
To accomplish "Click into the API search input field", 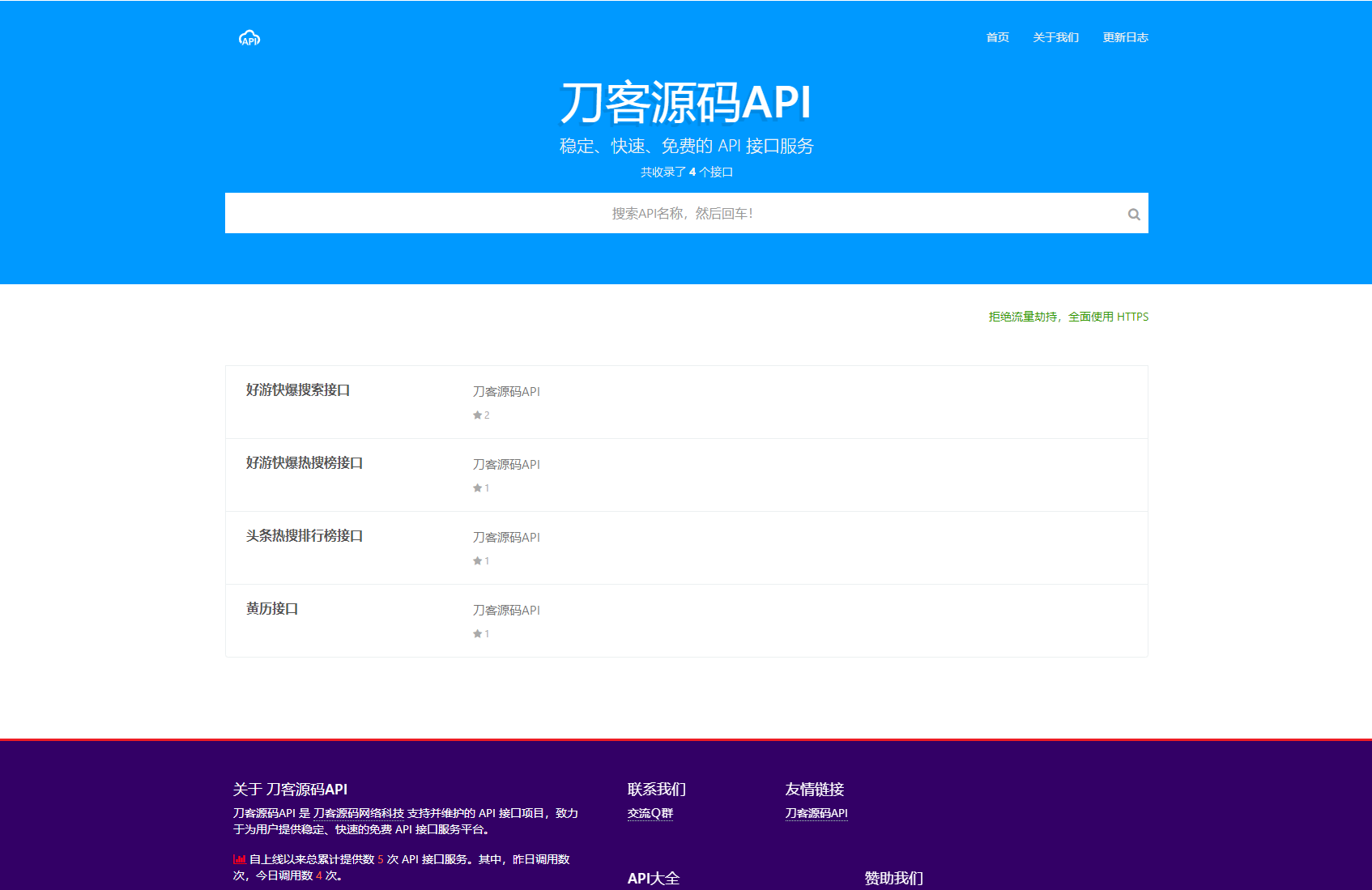I will coord(686,213).
